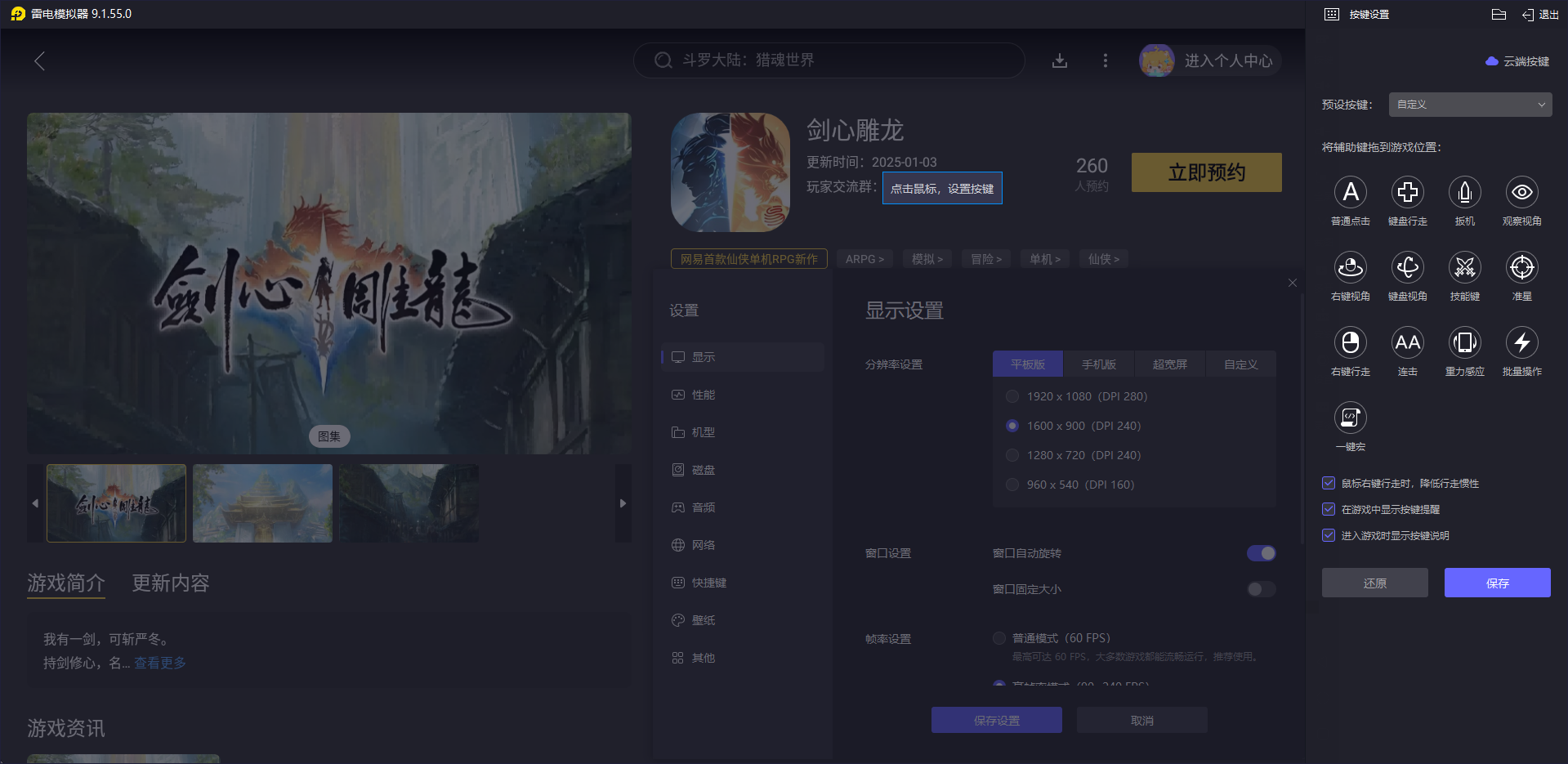Viewport: 1568px width, 764px height.
Task: Select the 键盘行走 keyboard movement icon
Action: [x=1408, y=192]
